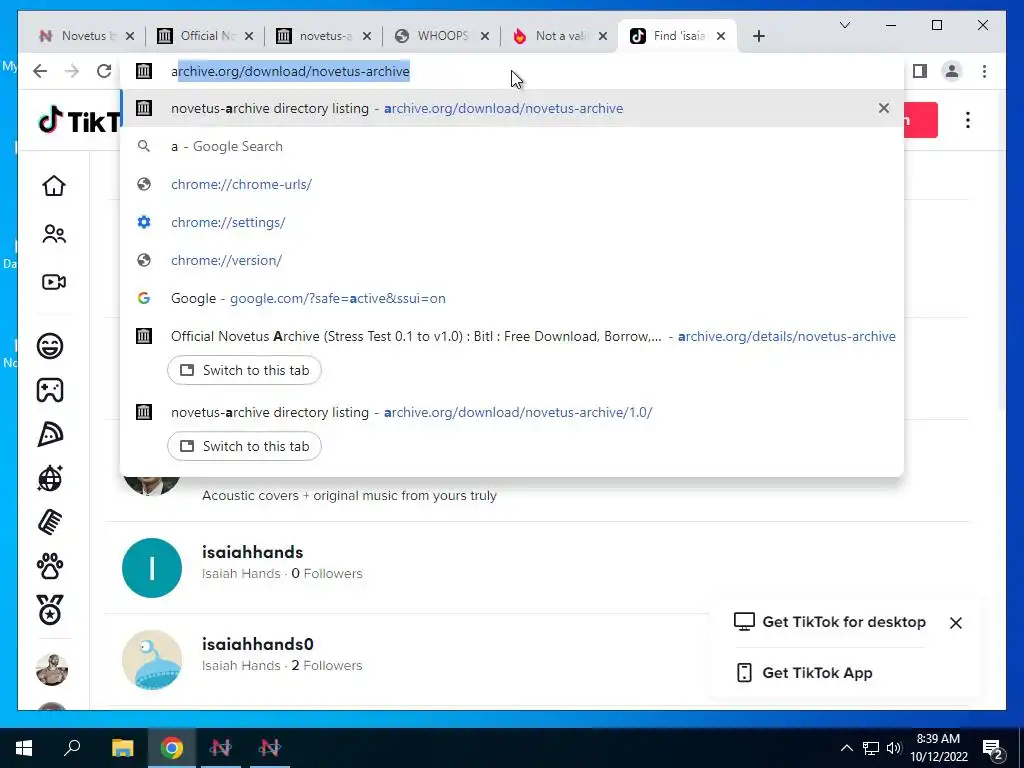This screenshot has width=1024, height=768.
Task: Select the medal sports category icon
Action: pos(50,610)
